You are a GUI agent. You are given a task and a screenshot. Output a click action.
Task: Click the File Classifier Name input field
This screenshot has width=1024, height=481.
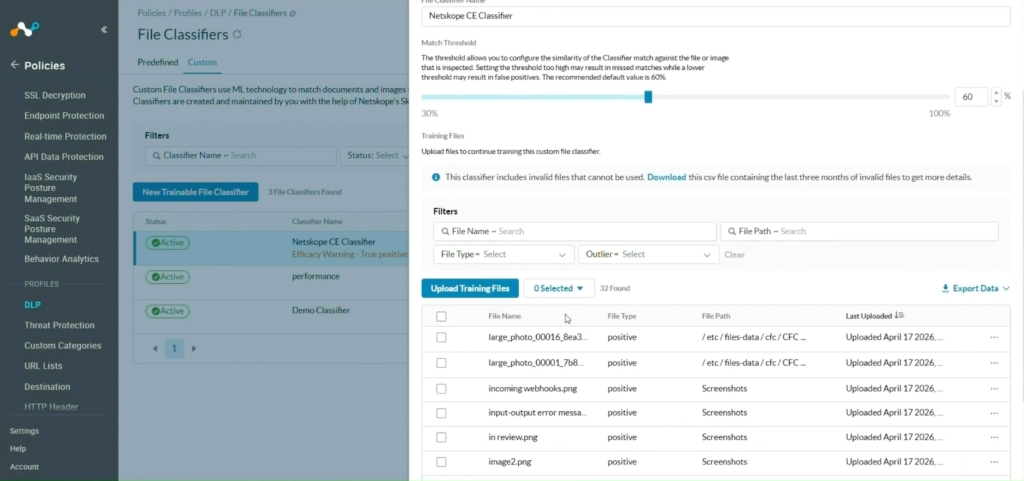tap(716, 16)
